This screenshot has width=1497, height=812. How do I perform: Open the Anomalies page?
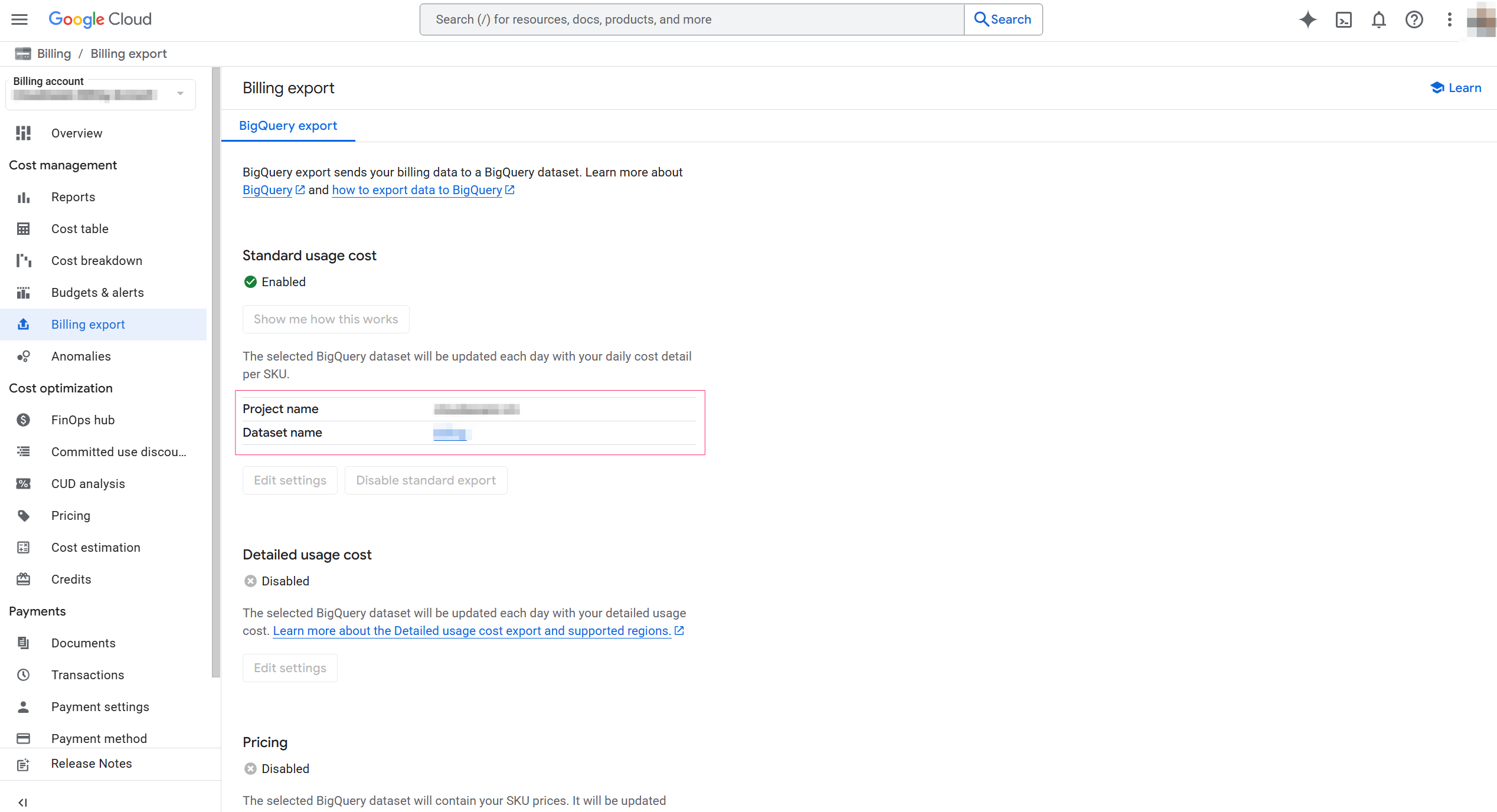click(81, 356)
